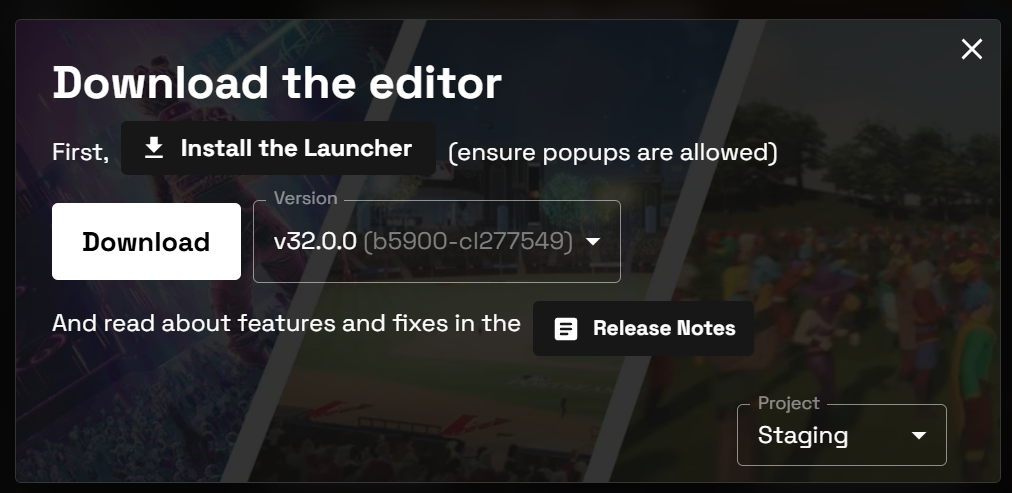
Task: Click the white Download button
Action: pos(147,241)
